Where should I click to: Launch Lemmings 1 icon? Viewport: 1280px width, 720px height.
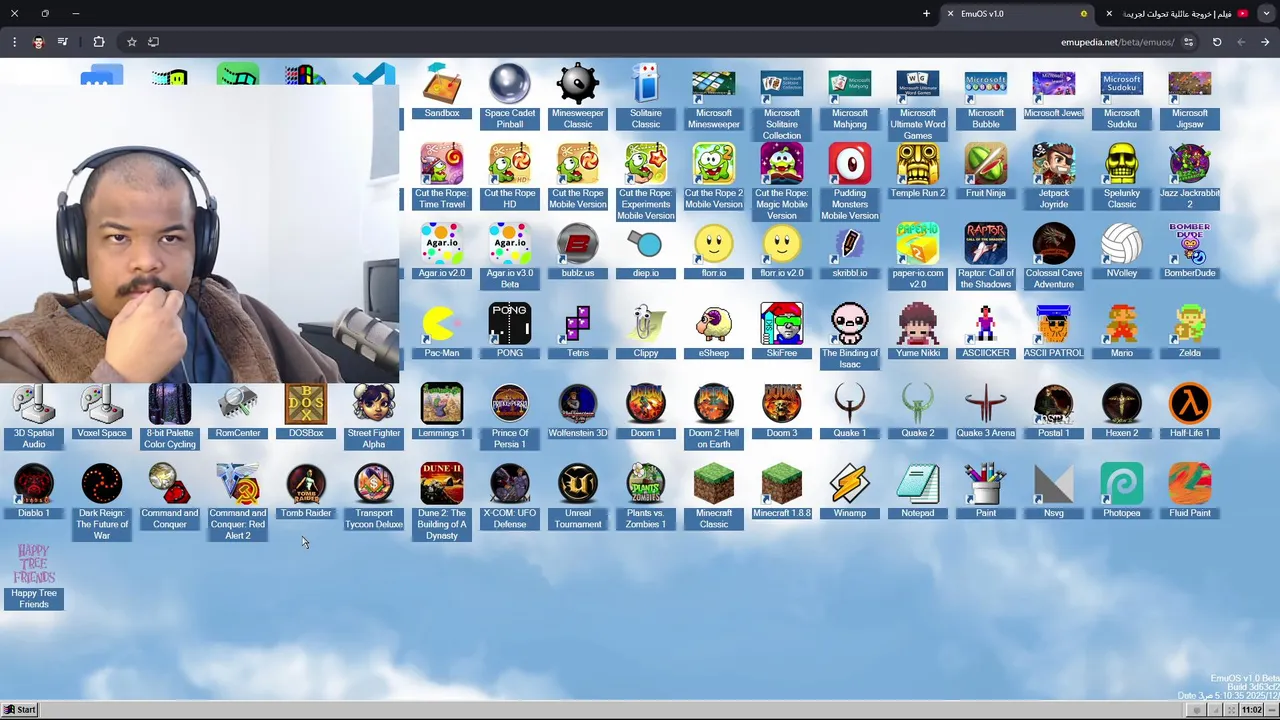(x=442, y=412)
